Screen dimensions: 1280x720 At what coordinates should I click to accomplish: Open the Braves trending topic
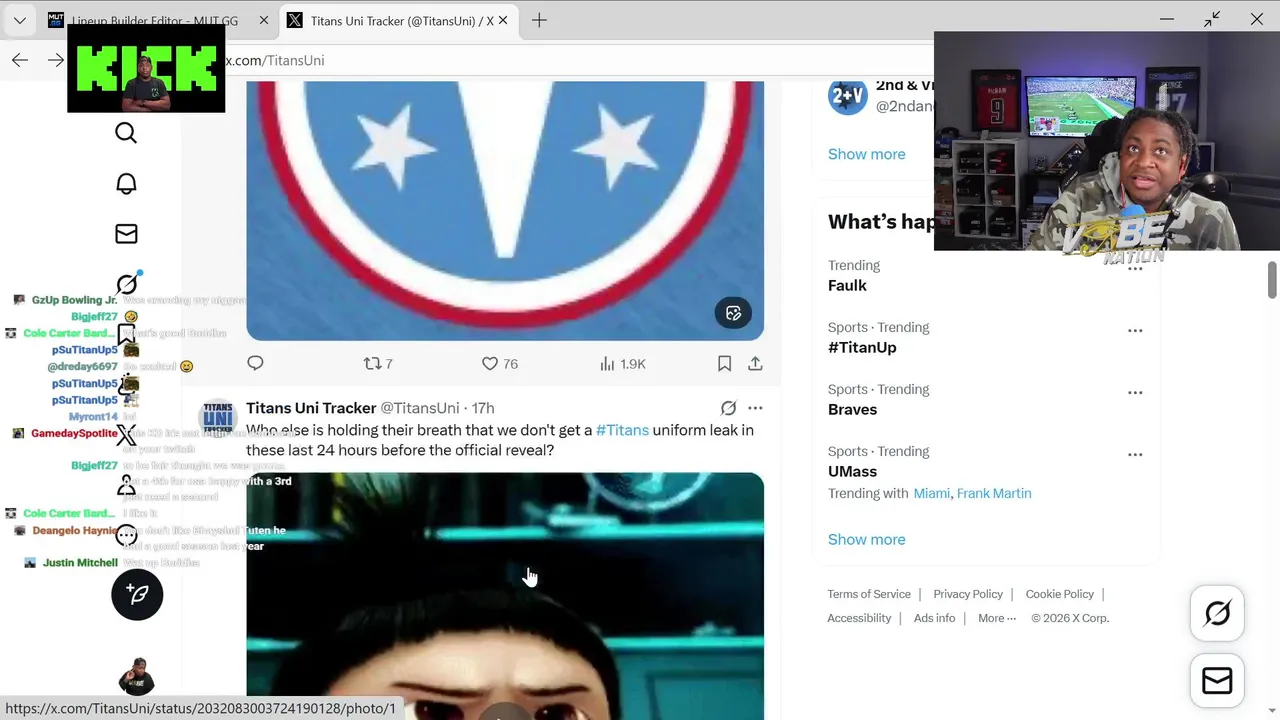point(852,410)
